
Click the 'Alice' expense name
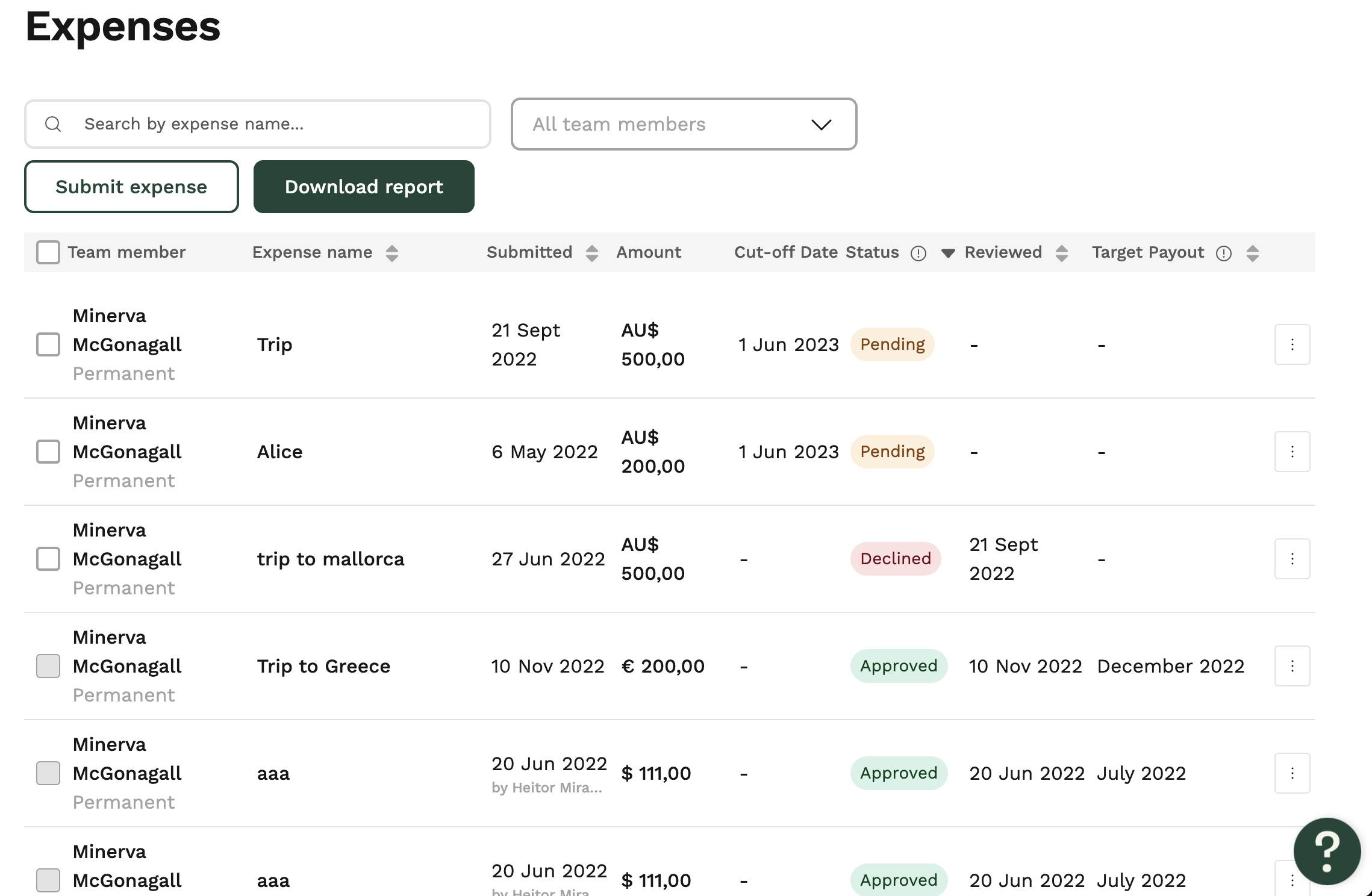pos(279,452)
